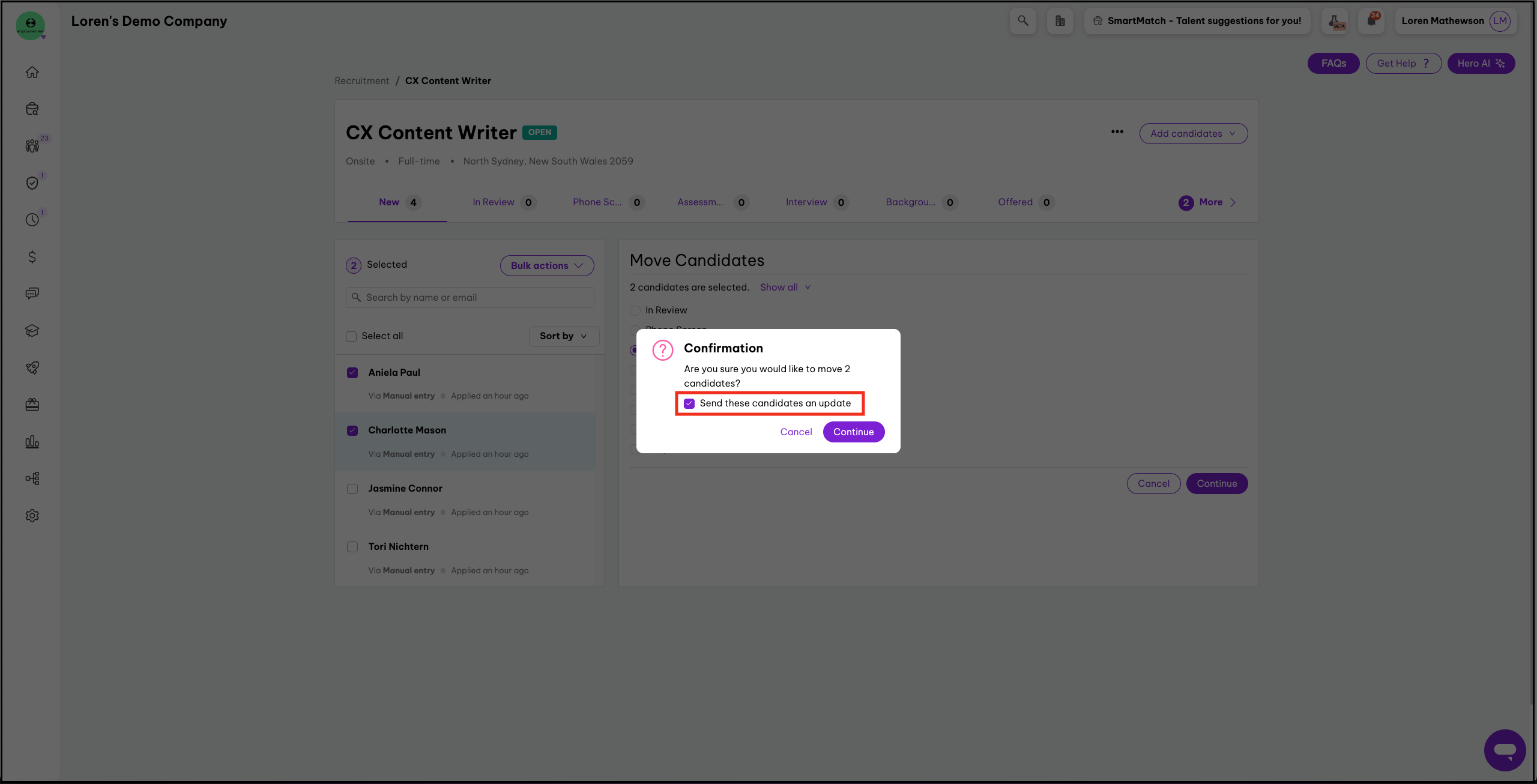Click the search by name field
The height and width of the screenshot is (784, 1537).
[470, 298]
